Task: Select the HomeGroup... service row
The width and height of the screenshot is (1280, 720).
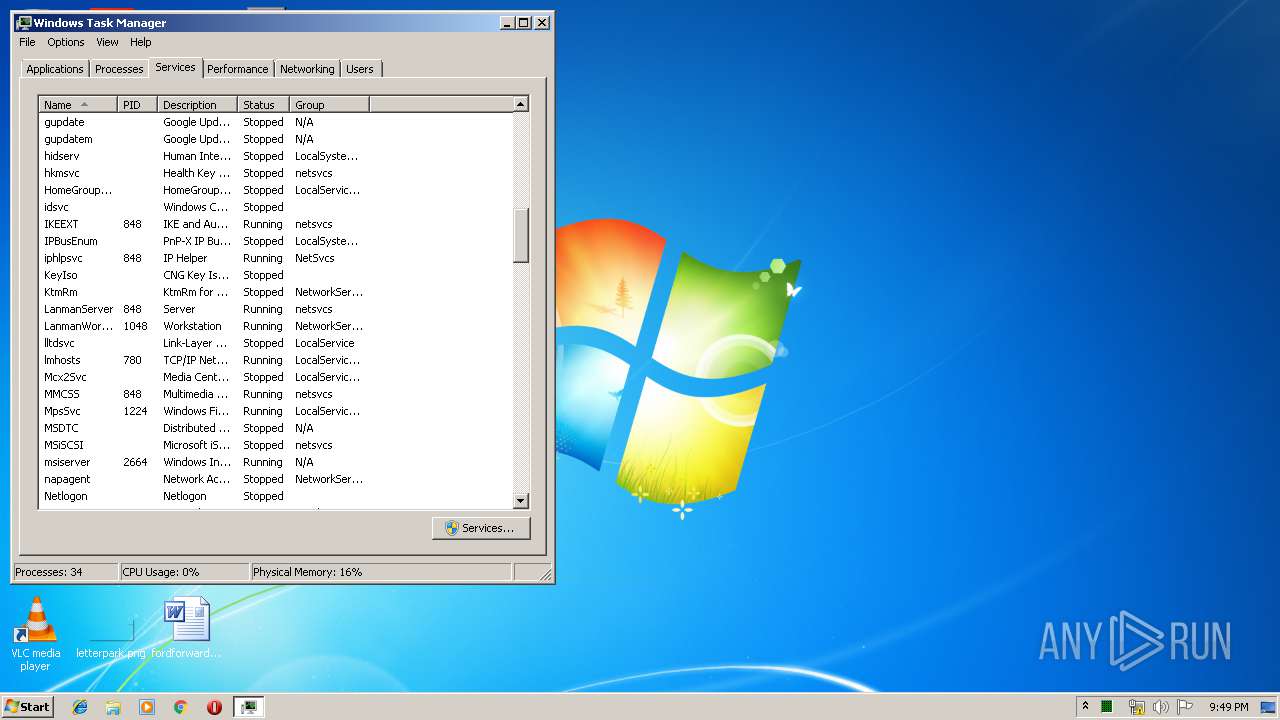Action: [x=275, y=190]
